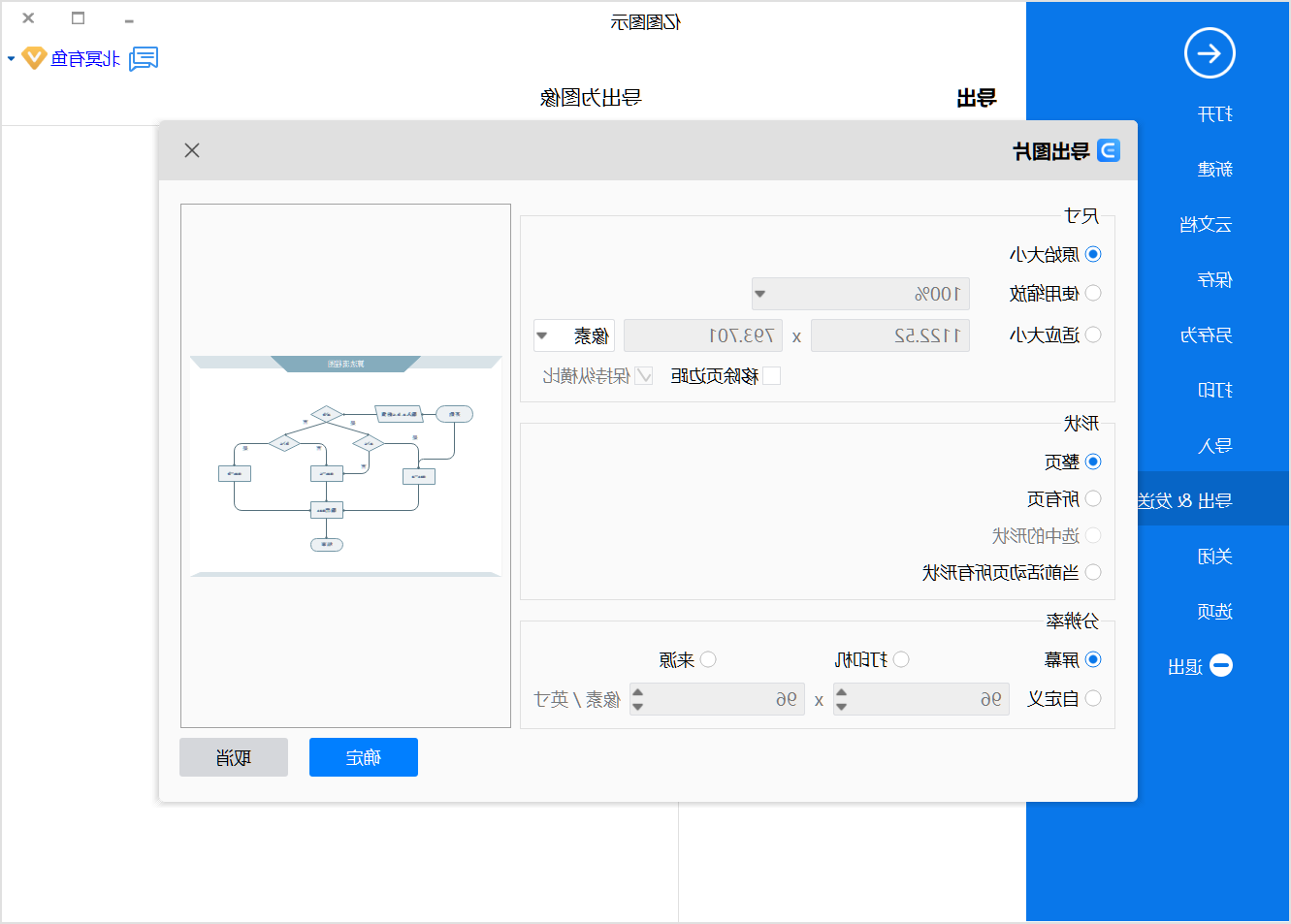Select 关闭 in the sidebar
This screenshot has height=924, width=1291.
pos(1214,557)
